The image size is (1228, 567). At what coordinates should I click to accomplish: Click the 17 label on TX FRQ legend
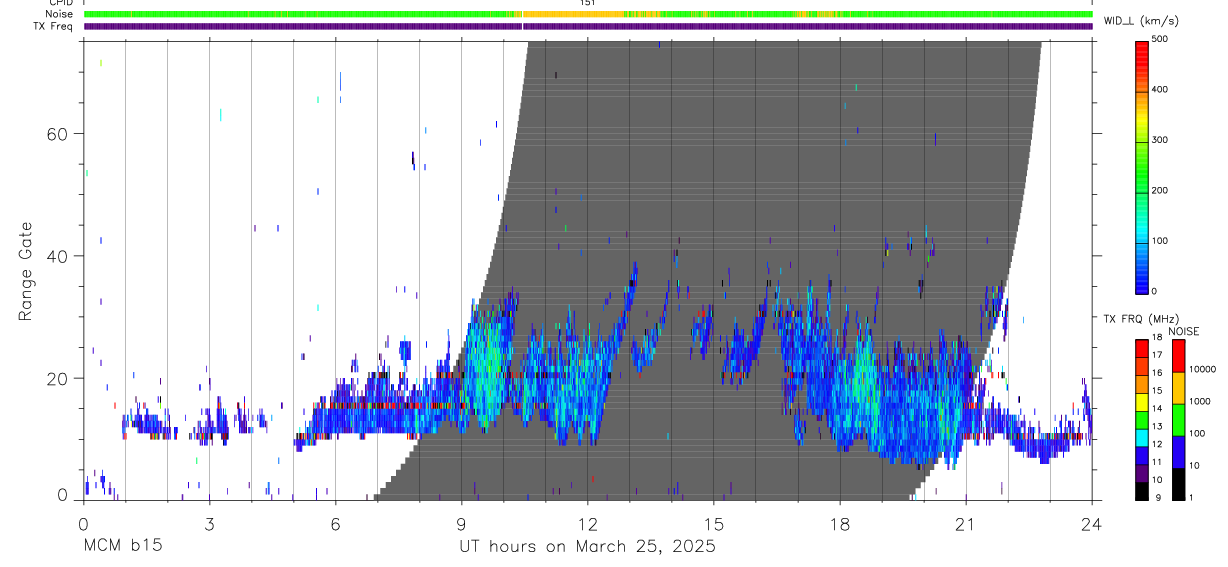1157,356
